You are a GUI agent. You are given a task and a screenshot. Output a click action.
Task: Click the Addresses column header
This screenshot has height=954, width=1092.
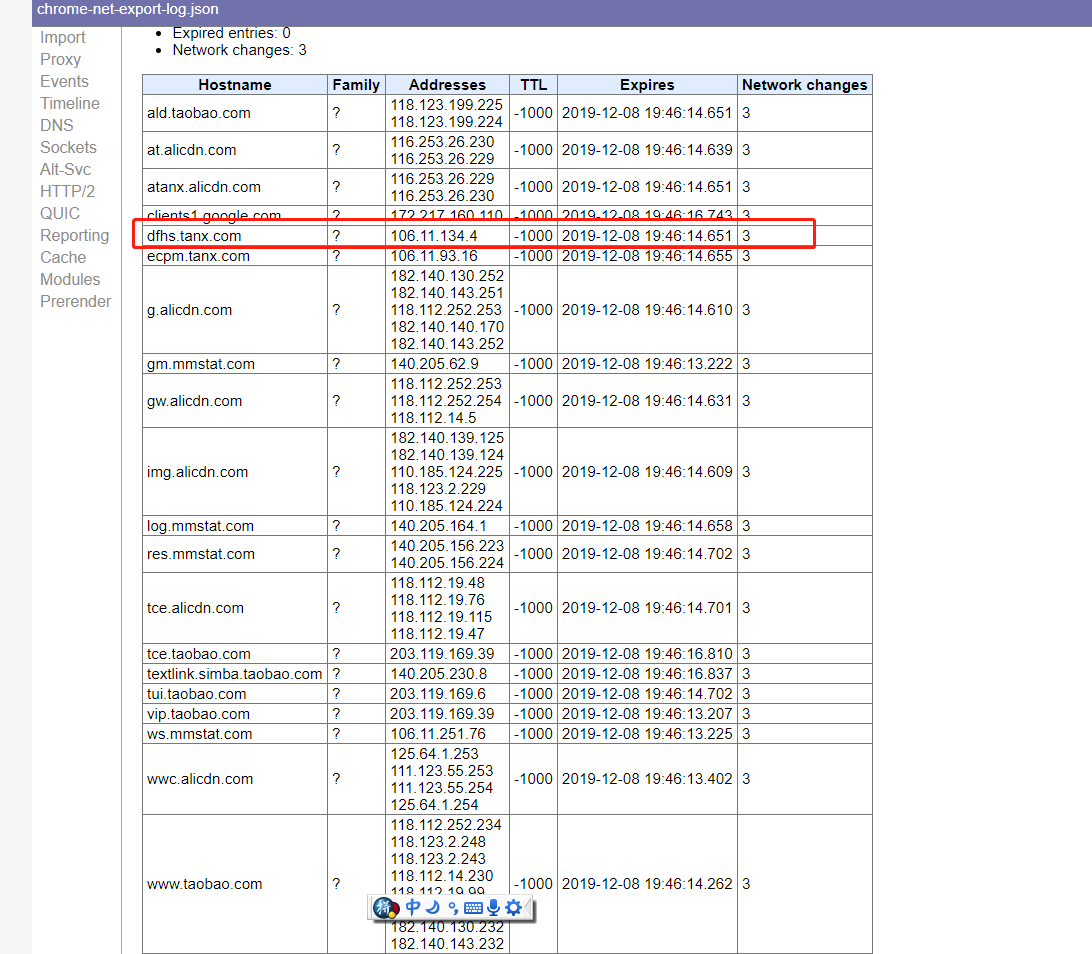tap(447, 85)
